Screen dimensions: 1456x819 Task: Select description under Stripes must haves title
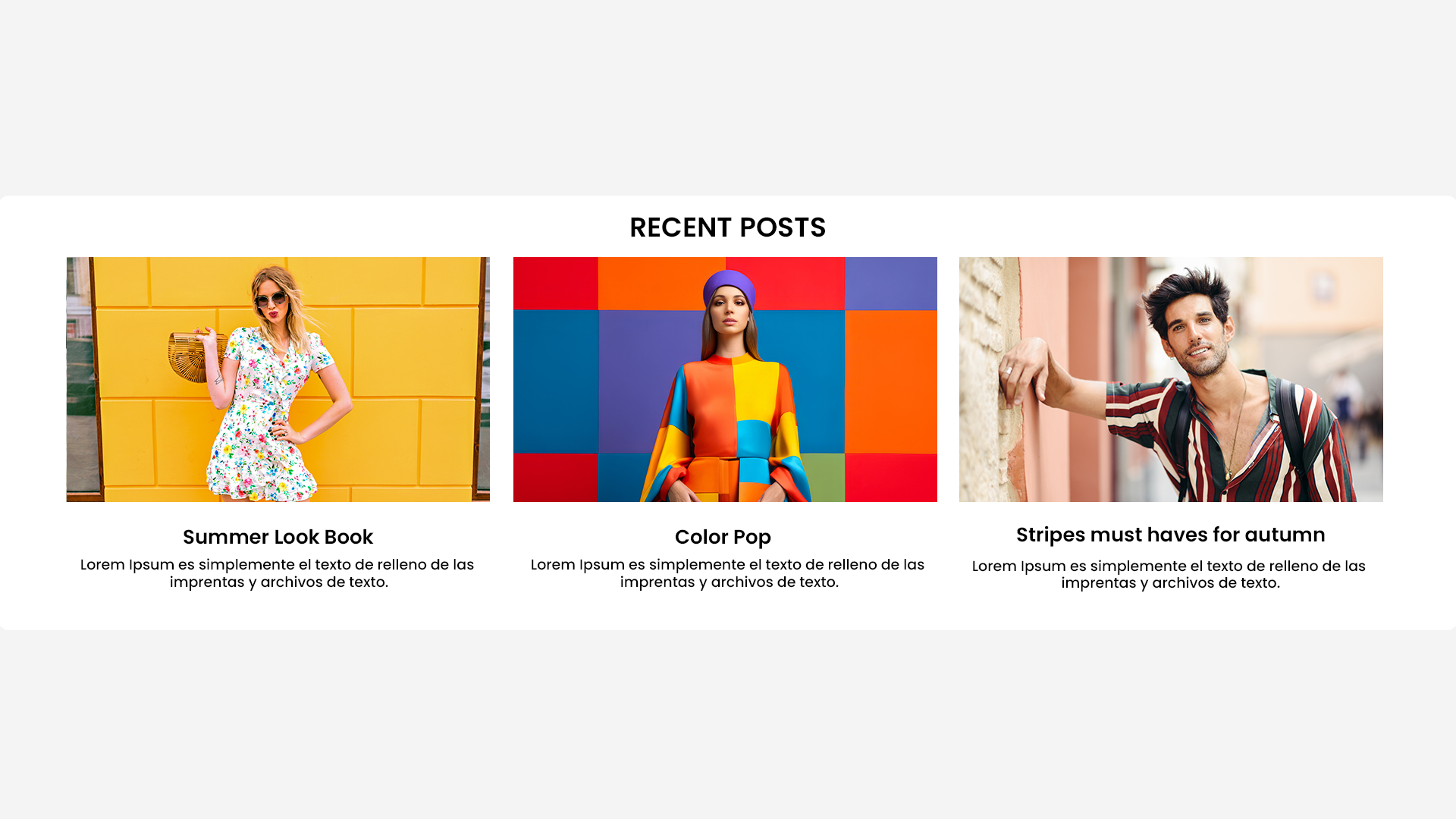click(1169, 574)
